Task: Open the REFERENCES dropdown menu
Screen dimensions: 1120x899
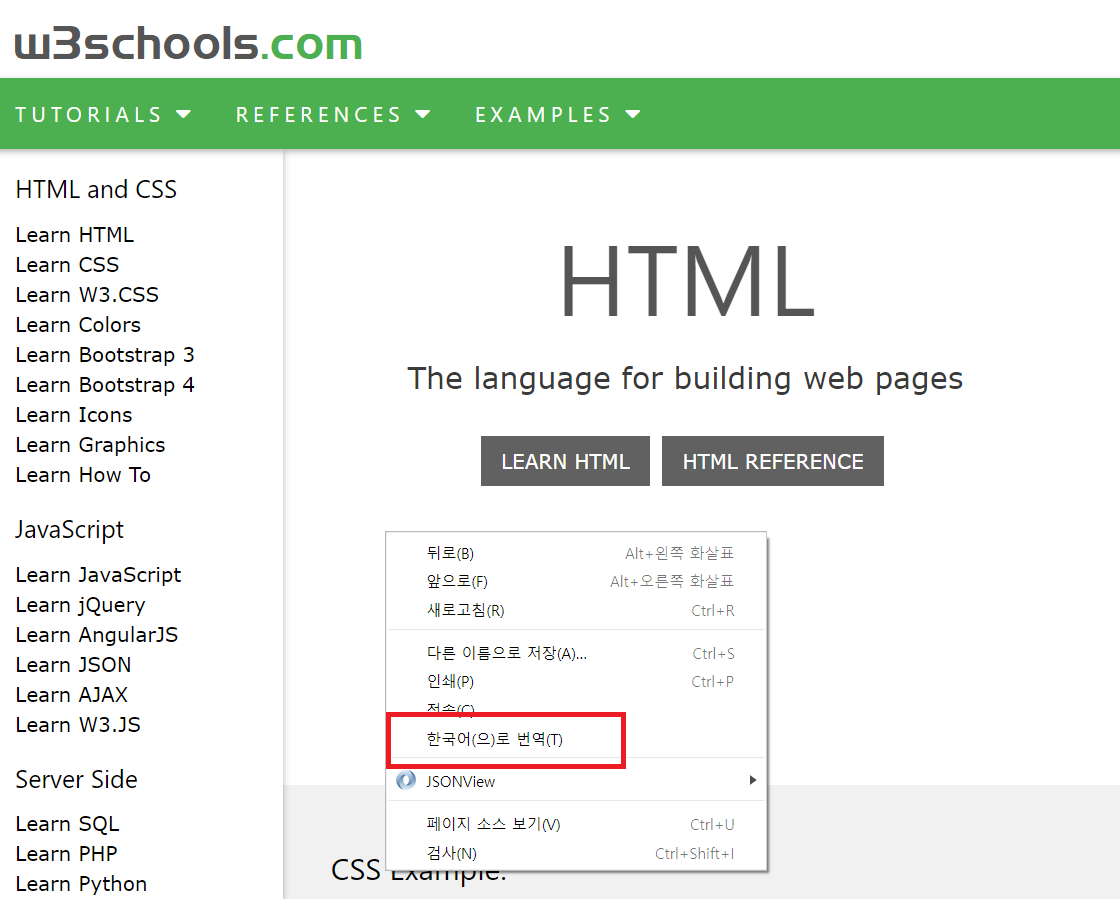Action: [334, 114]
